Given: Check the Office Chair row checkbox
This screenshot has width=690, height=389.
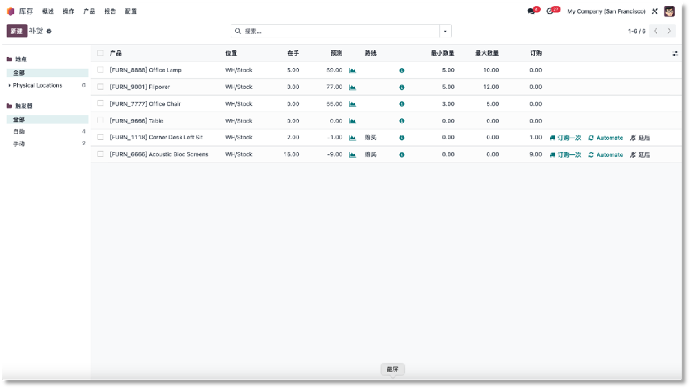Looking at the screenshot, I should click(100, 103).
